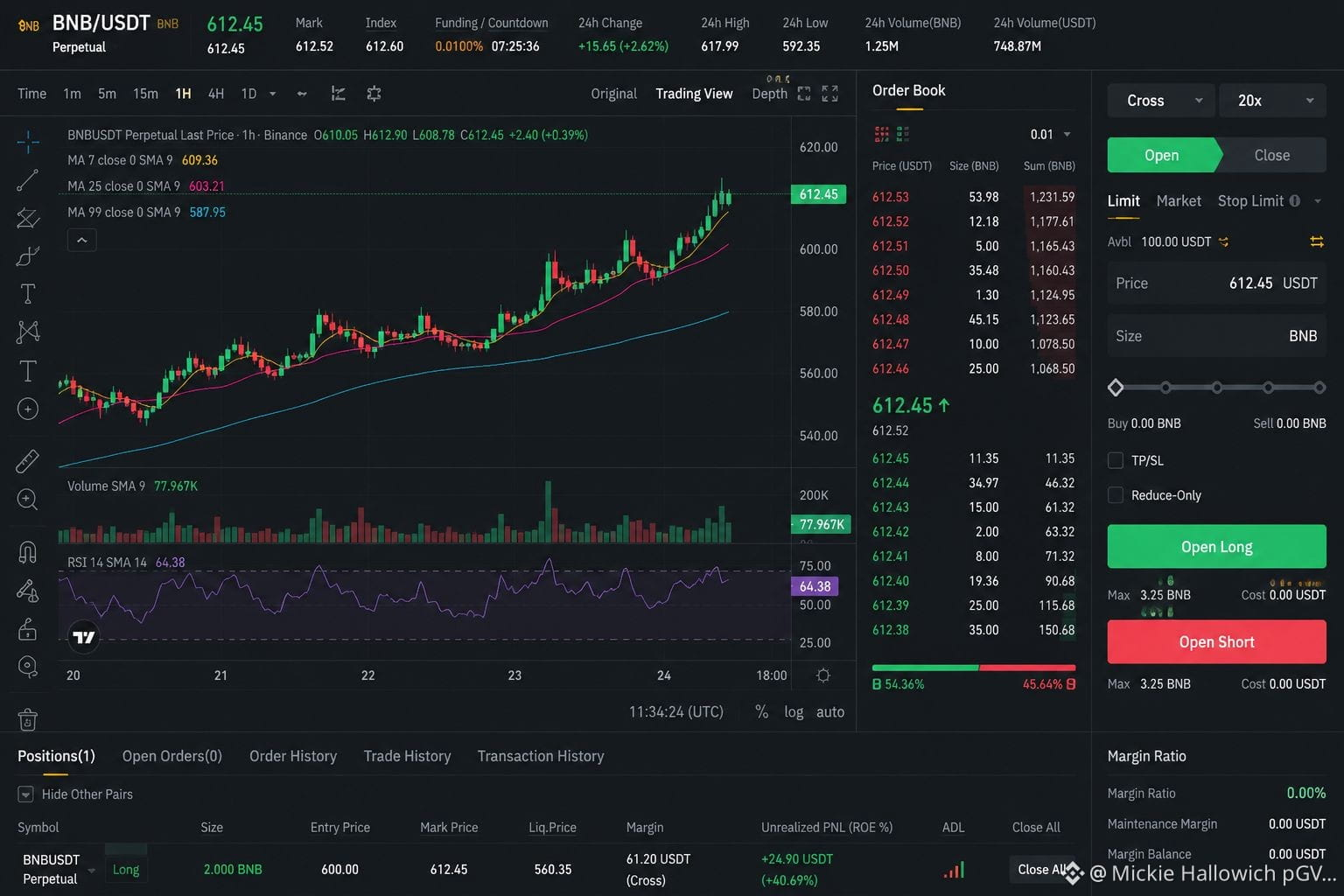Open the 20x leverage dropdown
Image resolution: width=1344 pixels, height=896 pixels.
coord(1273,101)
